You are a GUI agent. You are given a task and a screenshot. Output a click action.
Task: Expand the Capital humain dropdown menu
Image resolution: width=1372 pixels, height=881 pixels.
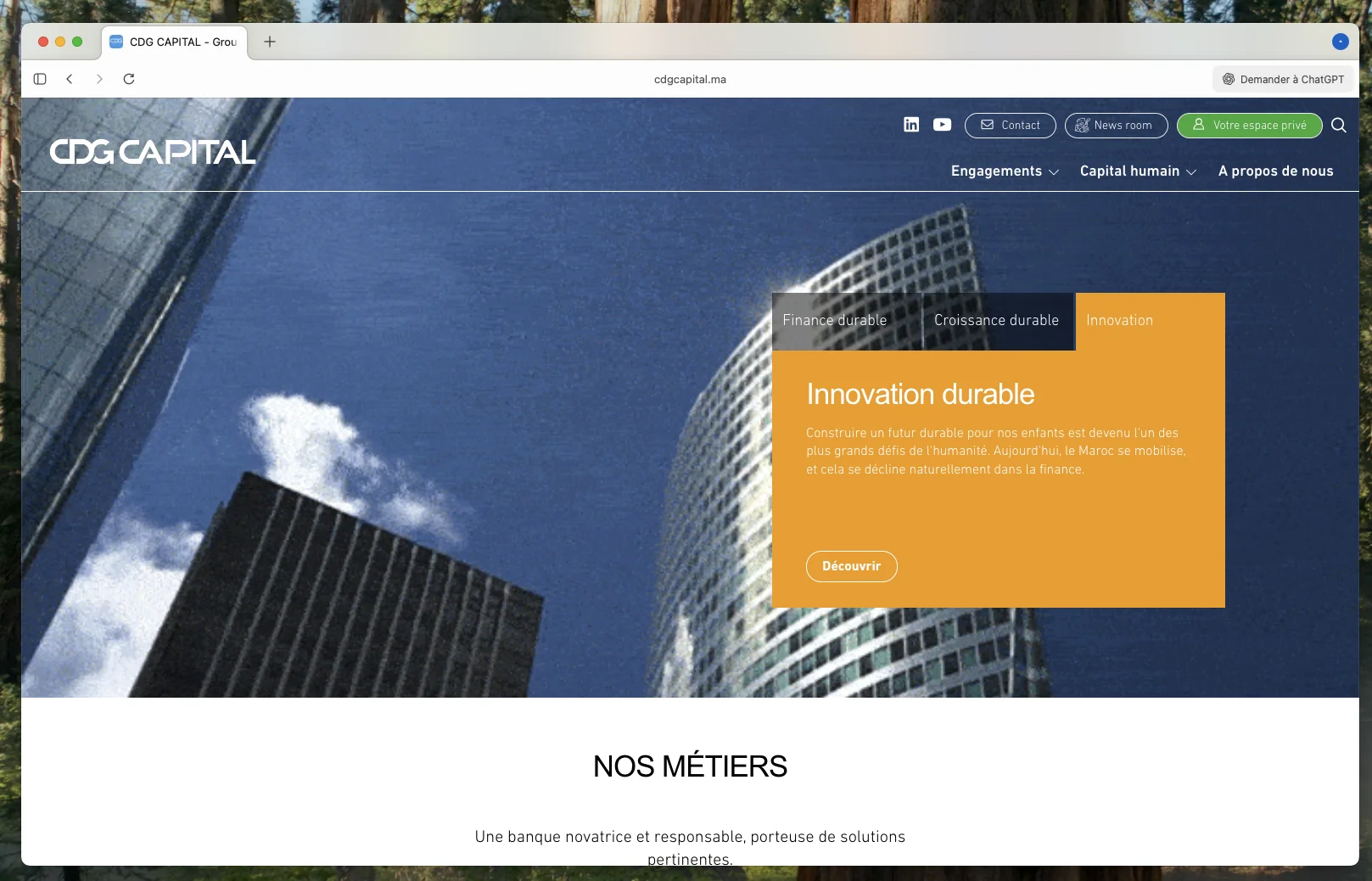[x=1138, y=171]
